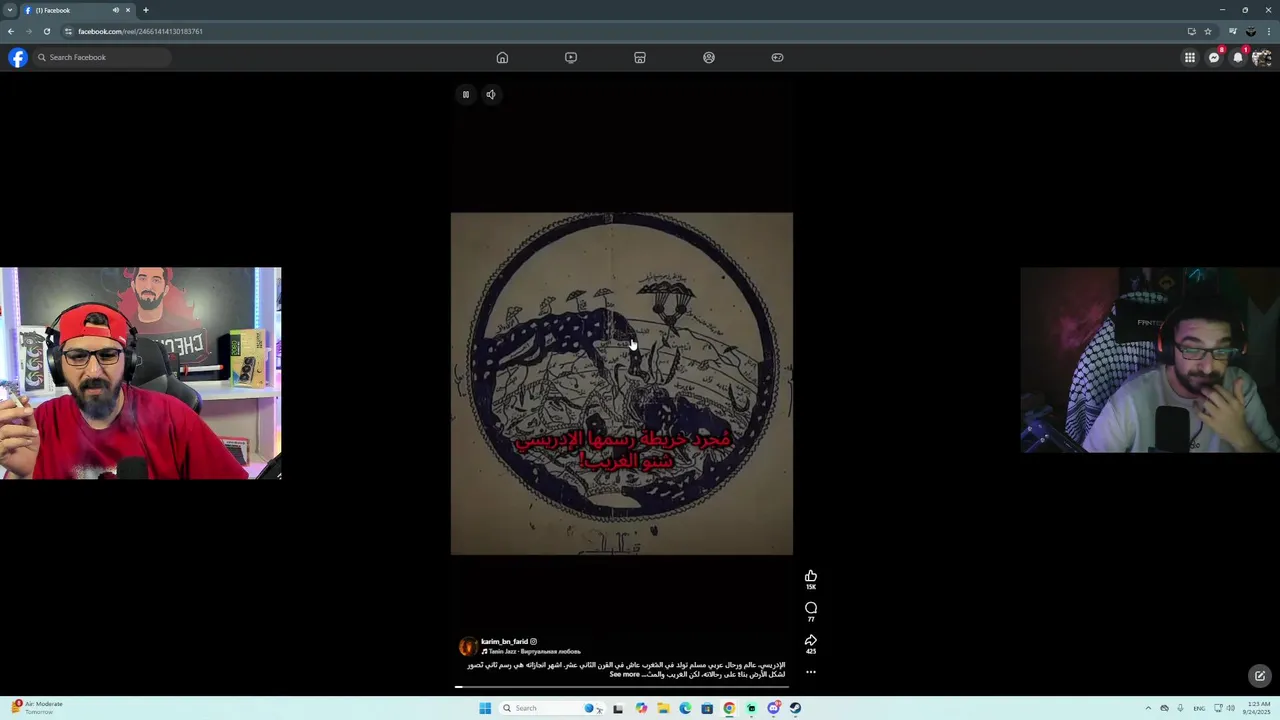Open the tab search dropdown arrow
This screenshot has width=1280, height=720.
(9, 10)
